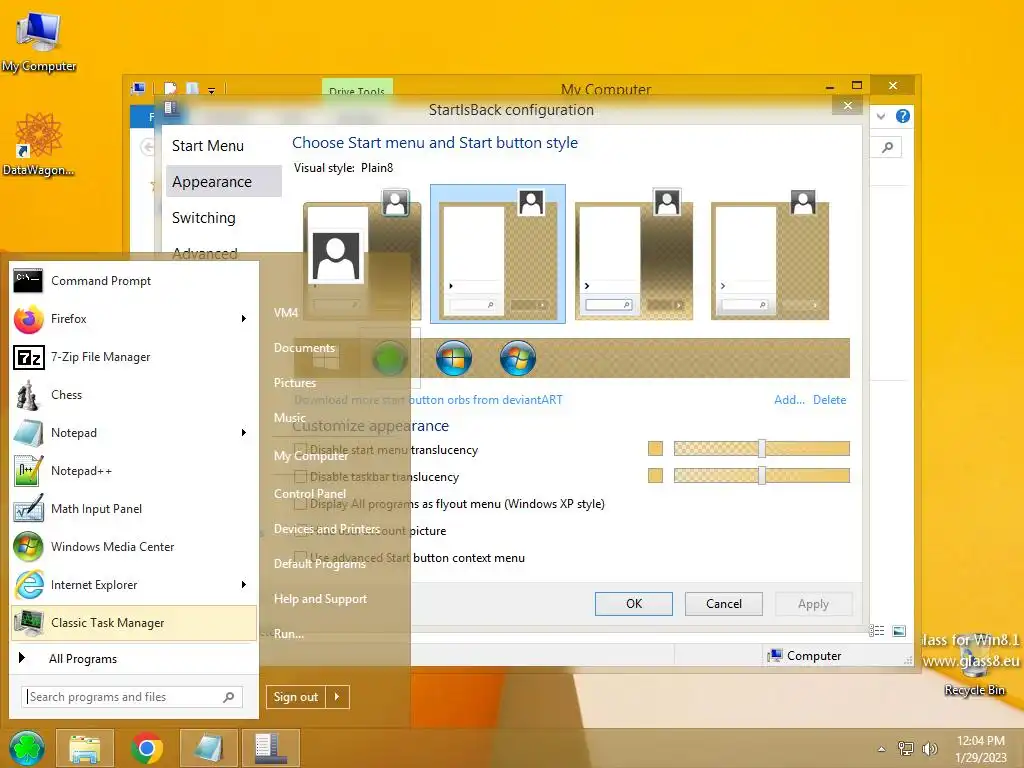Image resolution: width=1024 pixels, height=768 pixels.
Task: Open 7-Zip File Manager entry
Action: coord(134,357)
